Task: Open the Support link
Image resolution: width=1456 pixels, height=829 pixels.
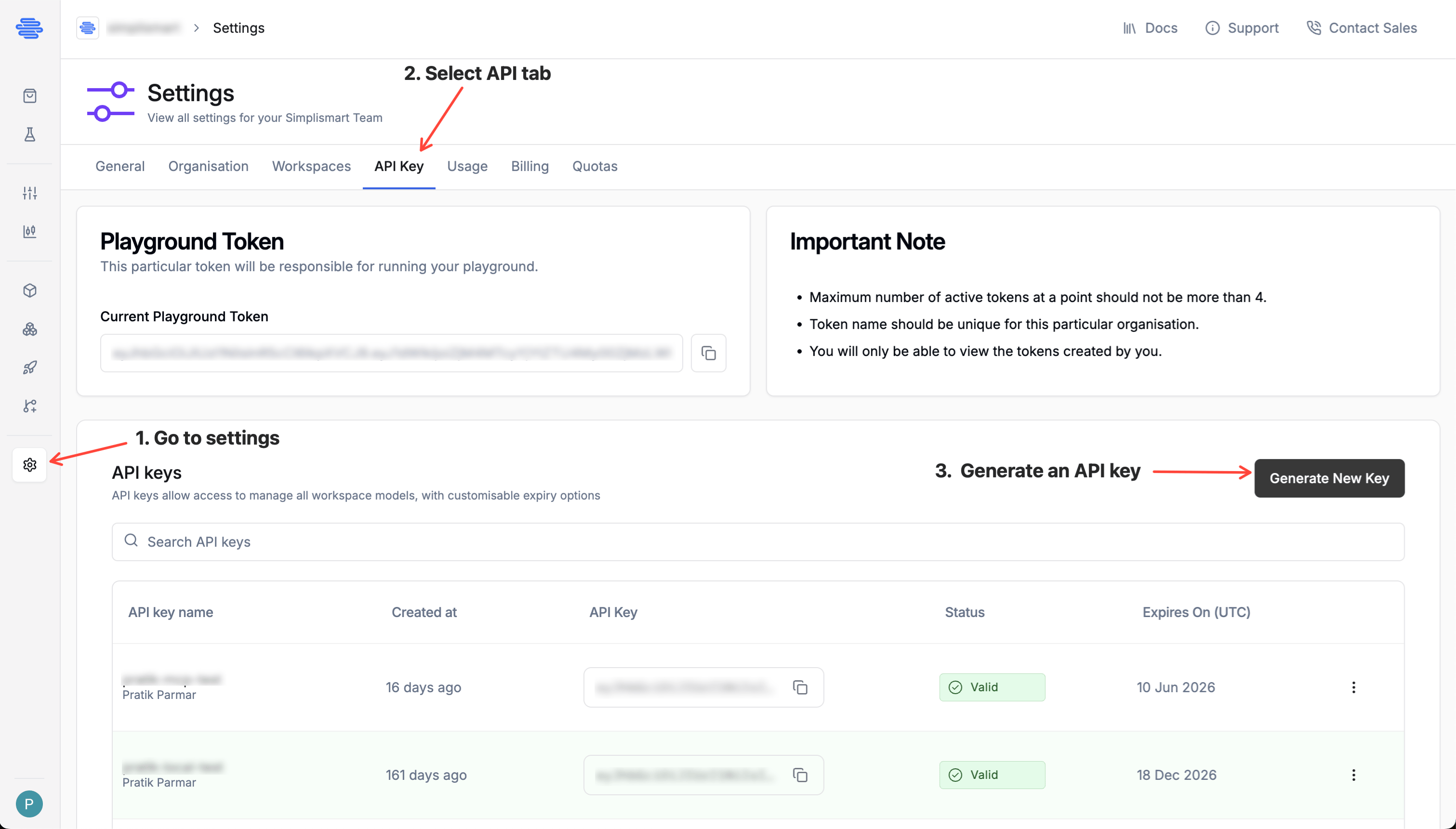Action: click(1242, 28)
